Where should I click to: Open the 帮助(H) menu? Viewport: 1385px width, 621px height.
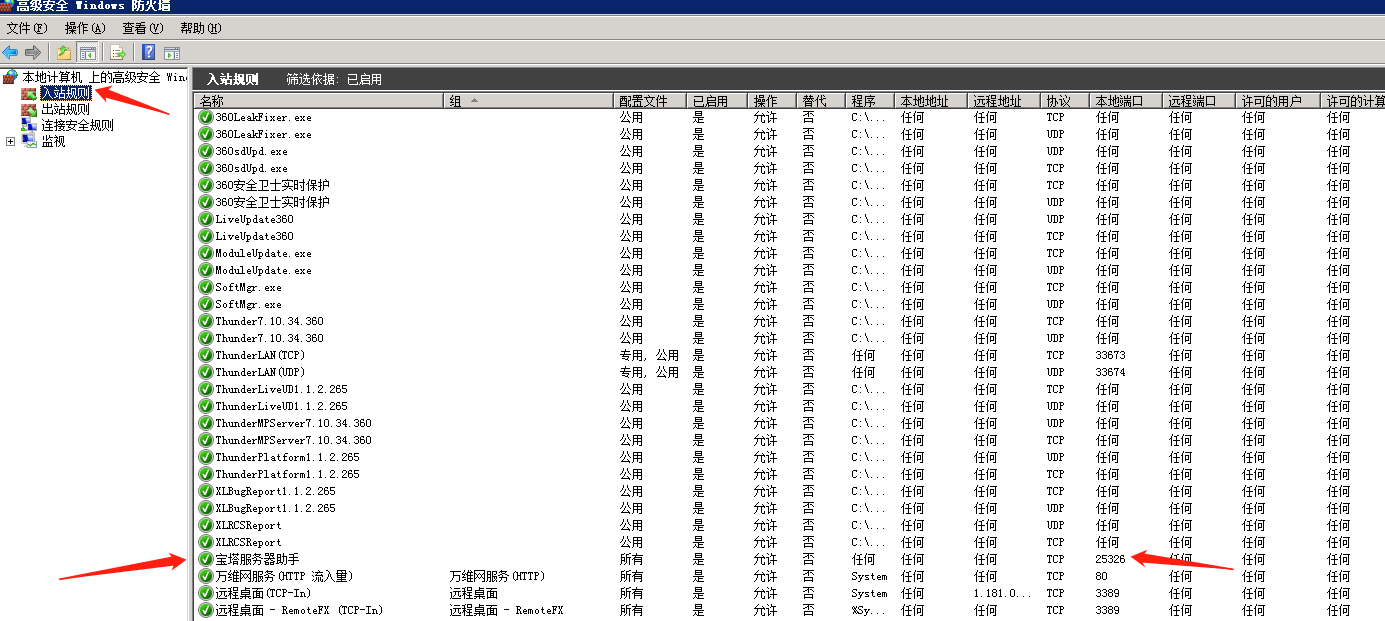(200, 28)
